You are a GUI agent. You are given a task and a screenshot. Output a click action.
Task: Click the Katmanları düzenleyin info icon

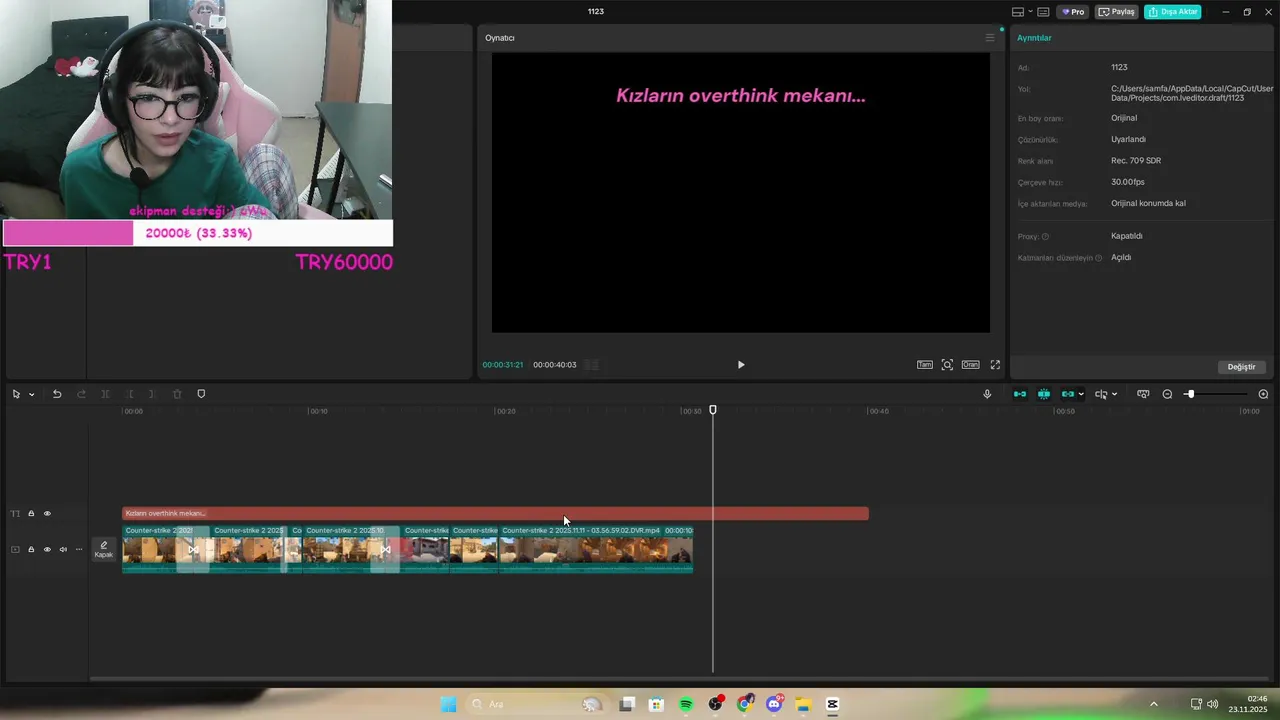pos(1099,258)
